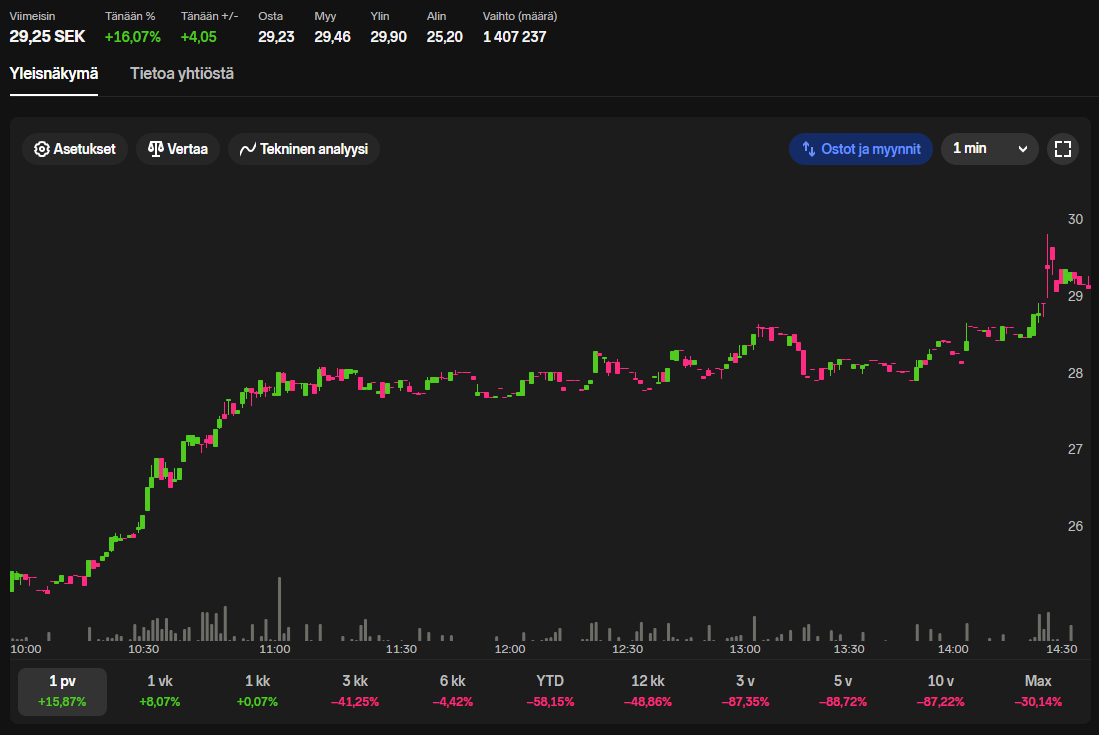Switch to 12 kk chart range
The height and width of the screenshot is (735, 1099).
click(x=648, y=691)
